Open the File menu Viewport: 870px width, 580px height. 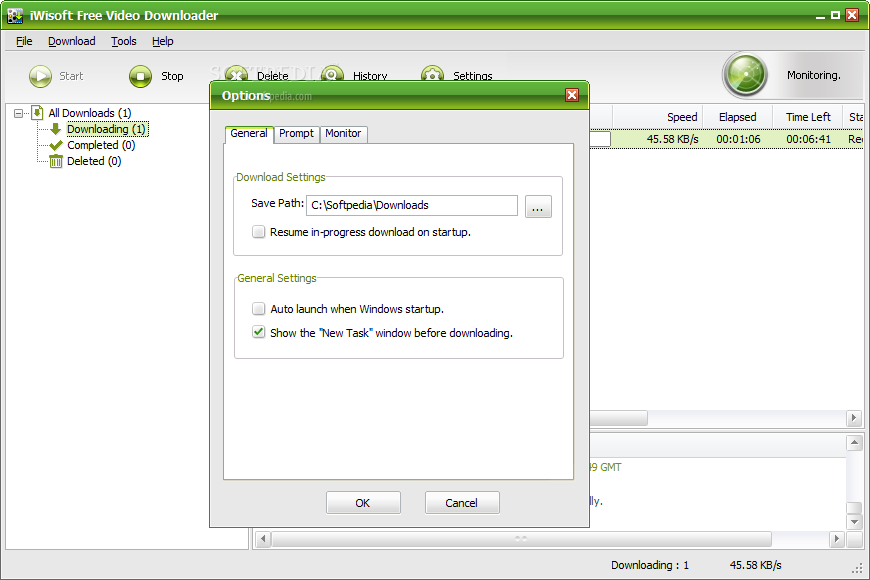(24, 41)
